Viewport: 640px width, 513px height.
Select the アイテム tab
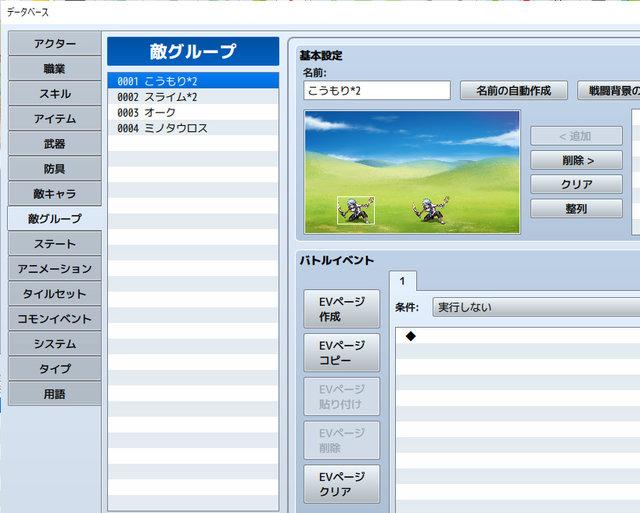55,118
